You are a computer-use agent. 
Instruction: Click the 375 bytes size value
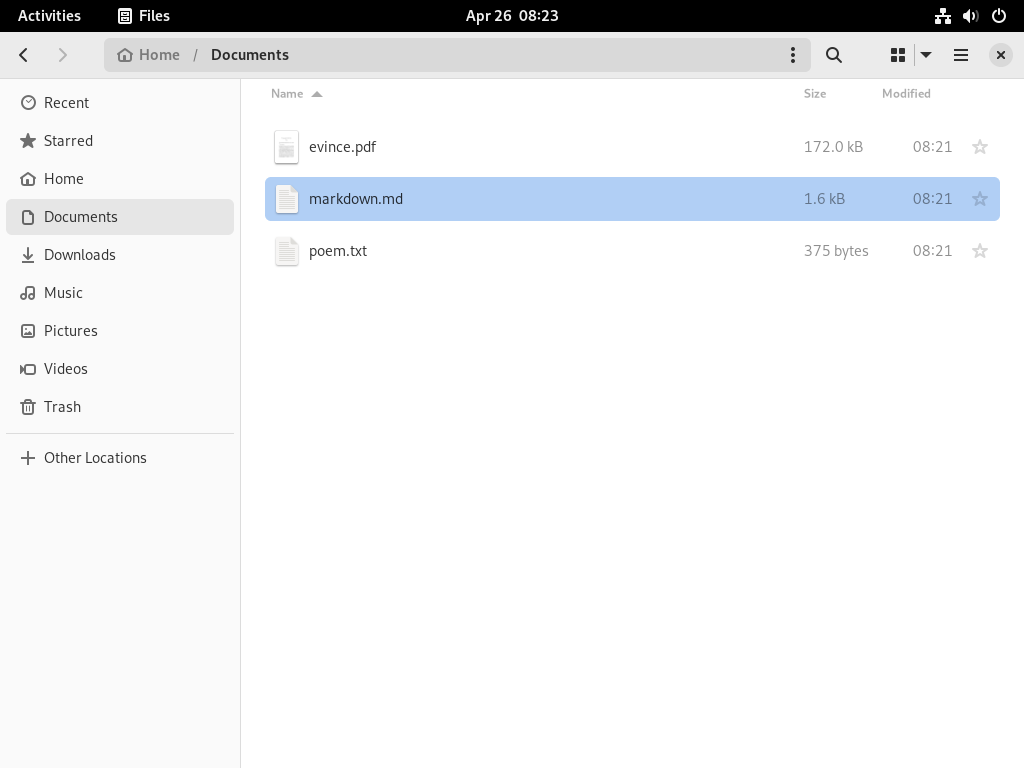(x=836, y=251)
